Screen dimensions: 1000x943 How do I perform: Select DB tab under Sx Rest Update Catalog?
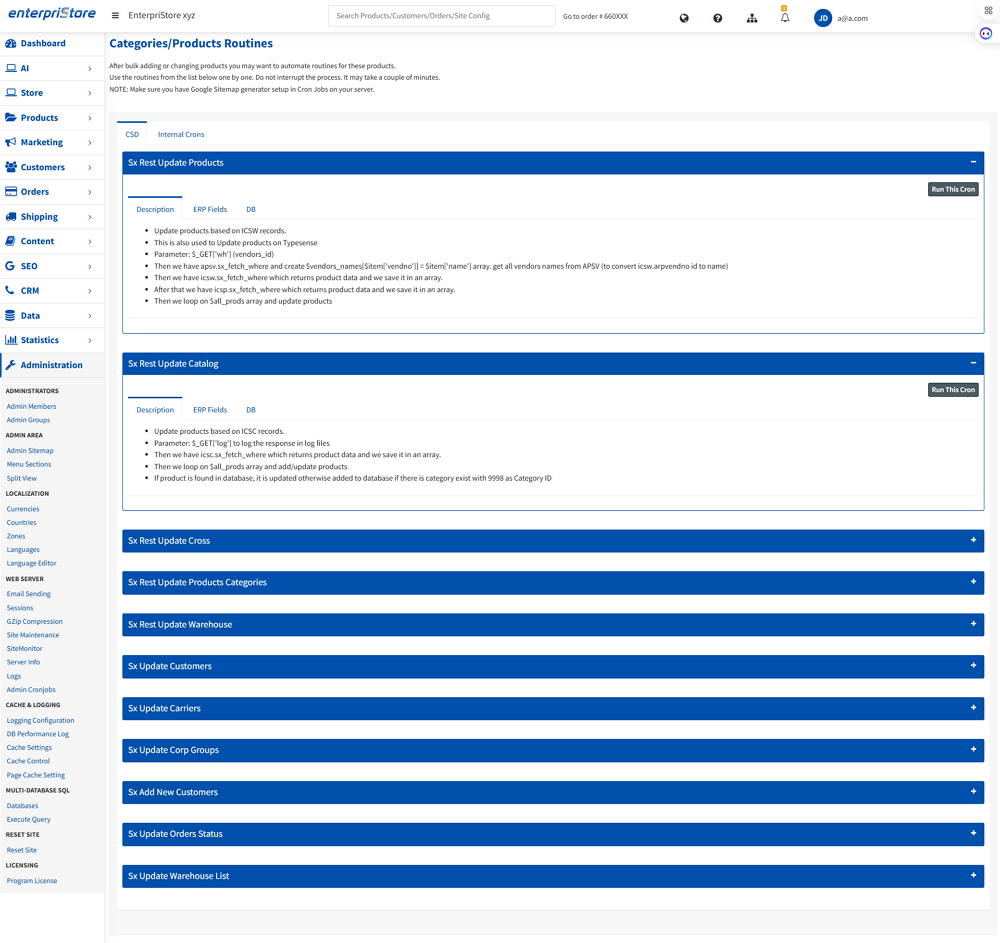tap(251, 410)
